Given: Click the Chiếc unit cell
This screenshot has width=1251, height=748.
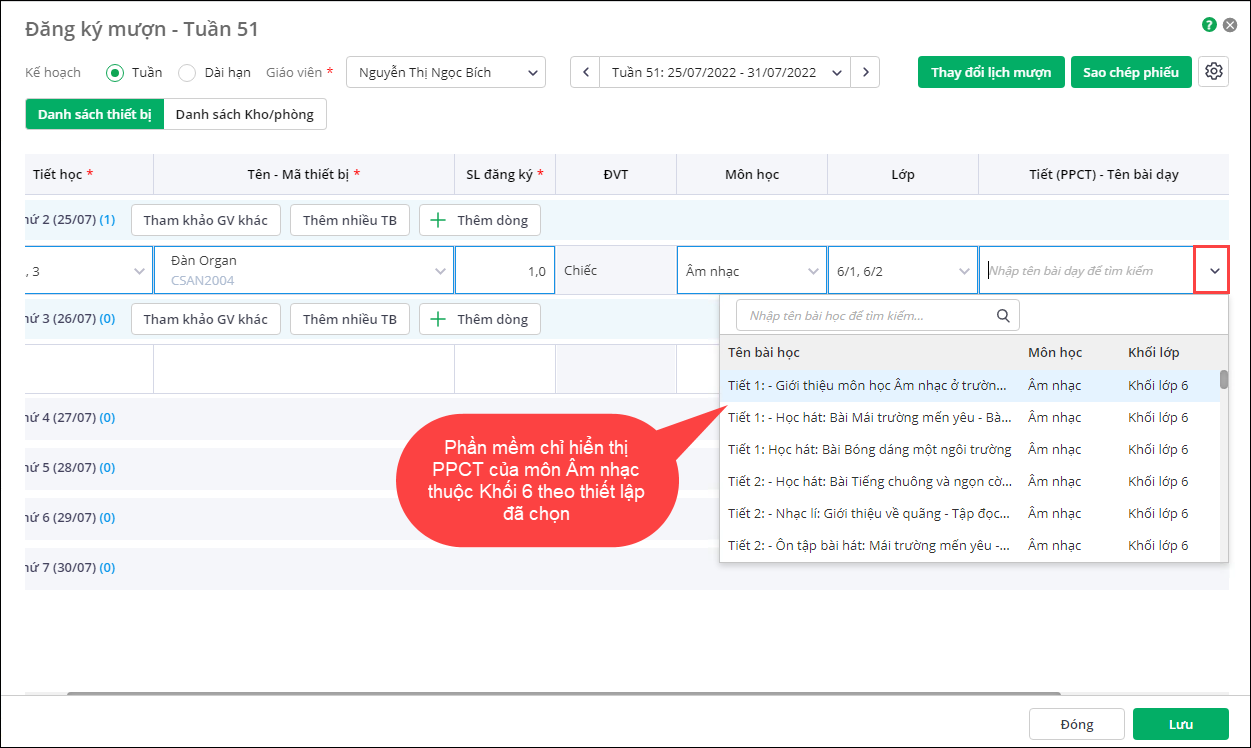Looking at the screenshot, I should (616, 270).
